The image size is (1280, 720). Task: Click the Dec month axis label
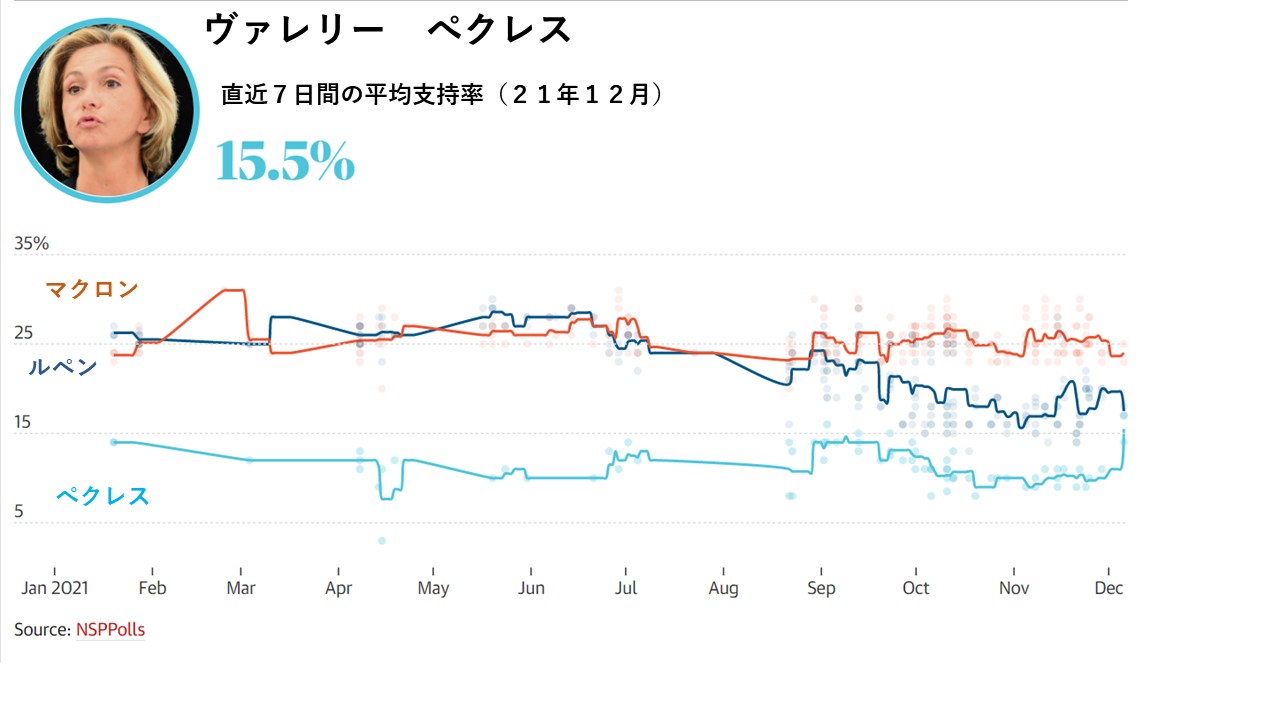(1109, 588)
